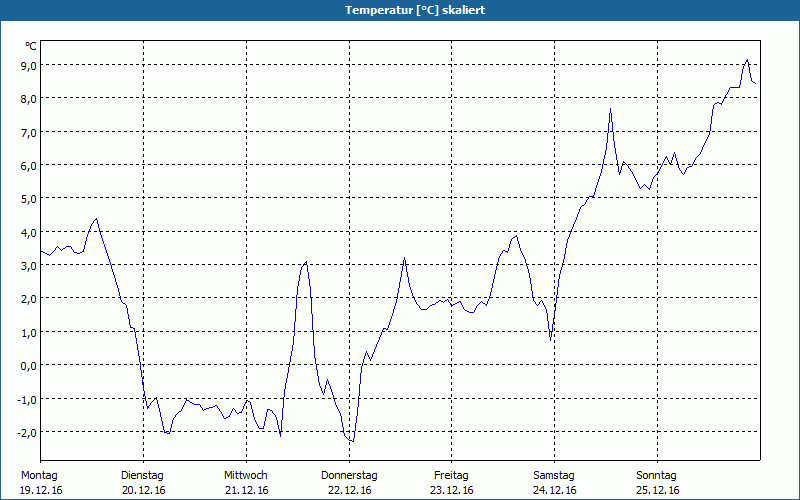800x500 pixels.
Task: Click the 8,0 axis value
Action: (28, 99)
